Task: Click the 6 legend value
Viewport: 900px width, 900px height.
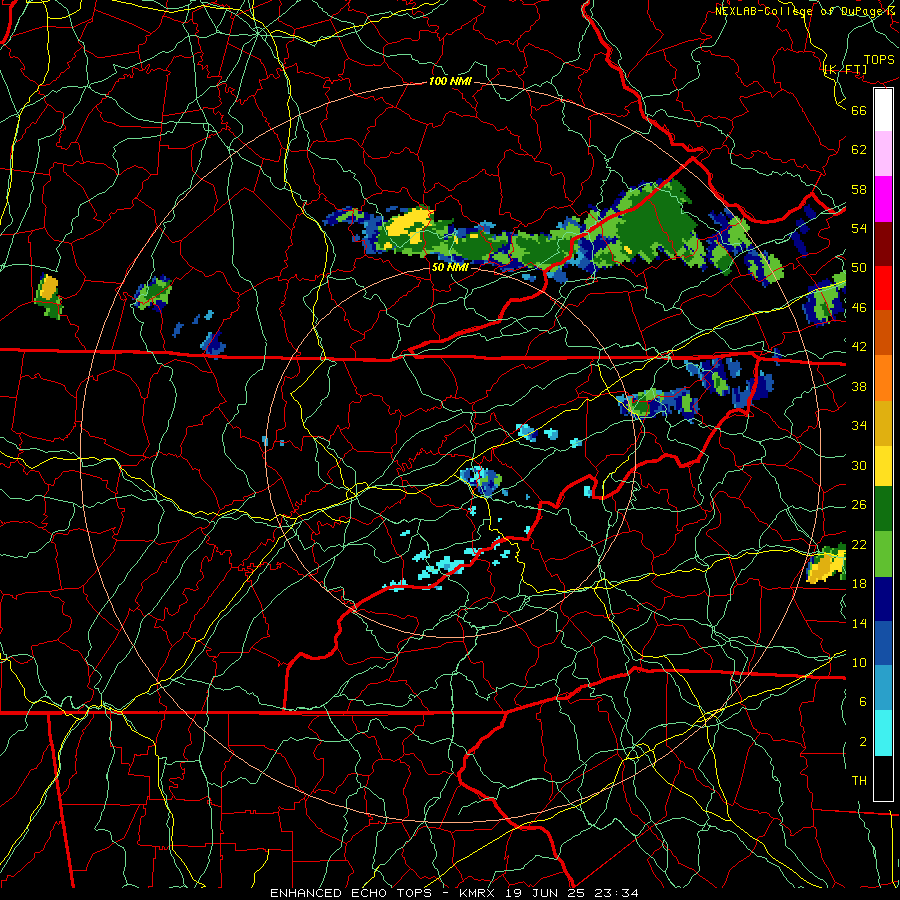Action: coord(863,702)
